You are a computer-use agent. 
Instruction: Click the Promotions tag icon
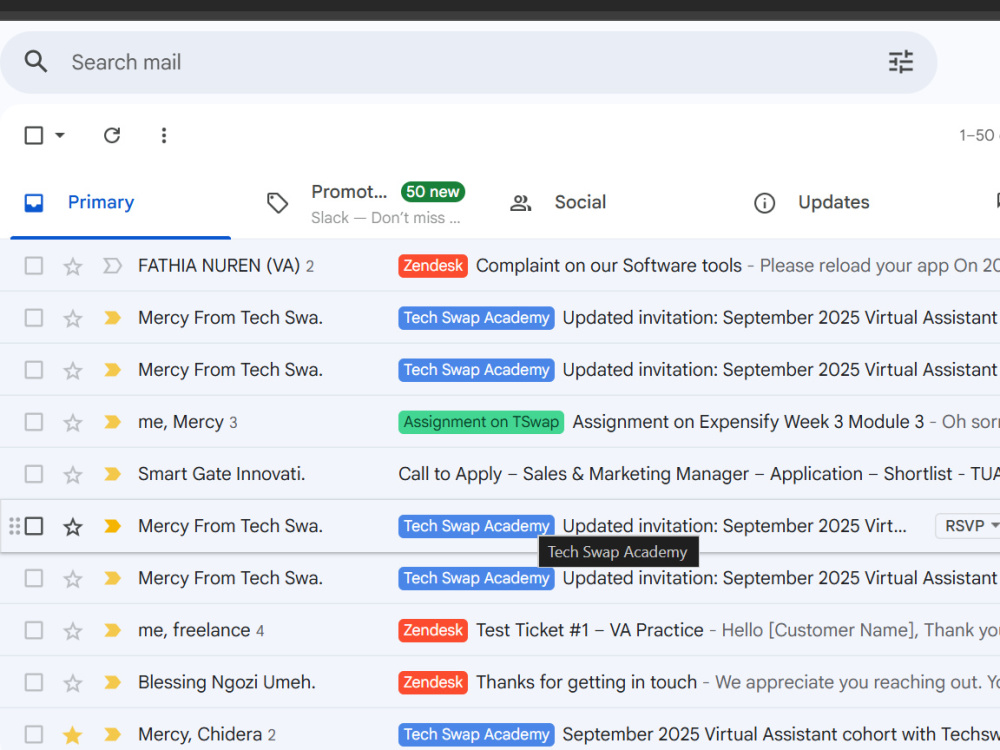coord(277,203)
